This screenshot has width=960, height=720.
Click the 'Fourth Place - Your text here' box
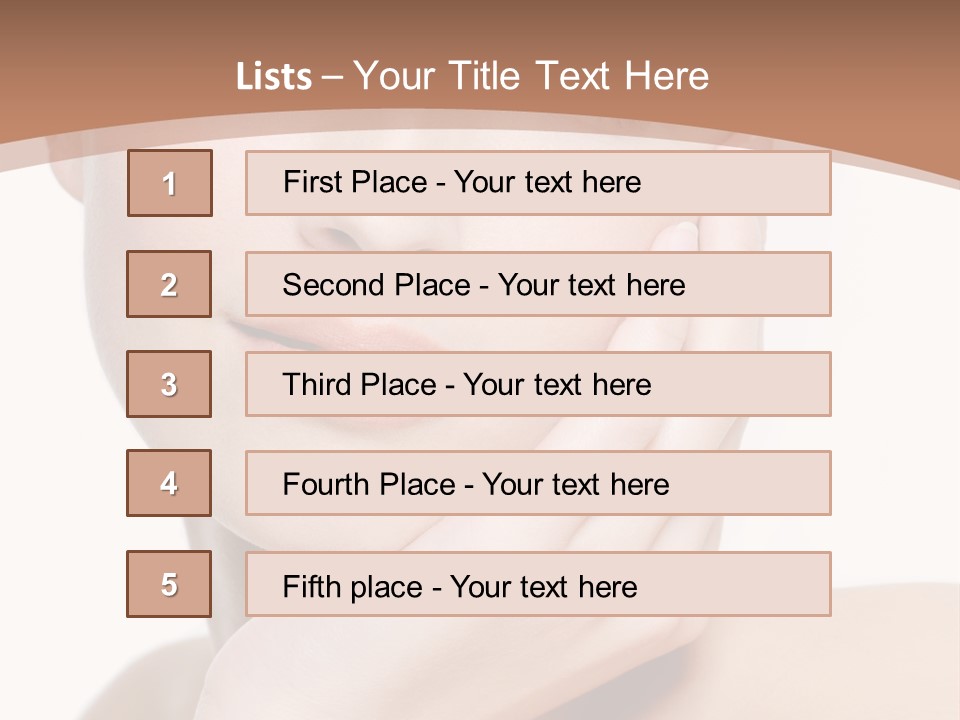coord(538,483)
